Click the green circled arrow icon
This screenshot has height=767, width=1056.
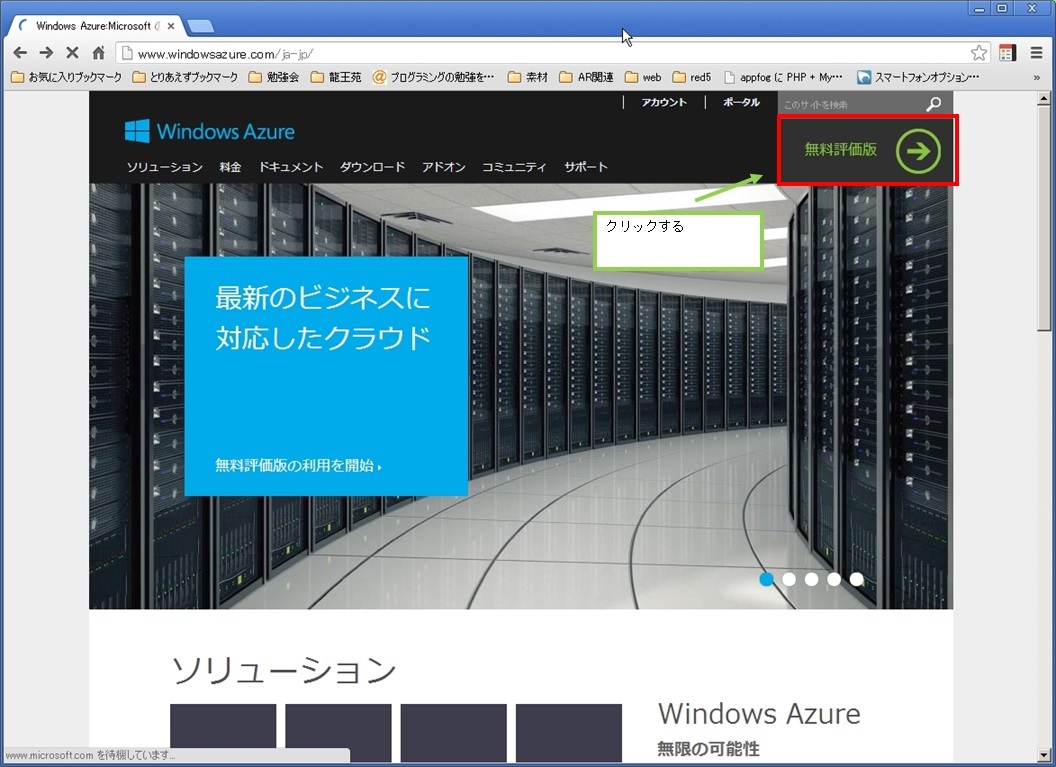(x=918, y=150)
